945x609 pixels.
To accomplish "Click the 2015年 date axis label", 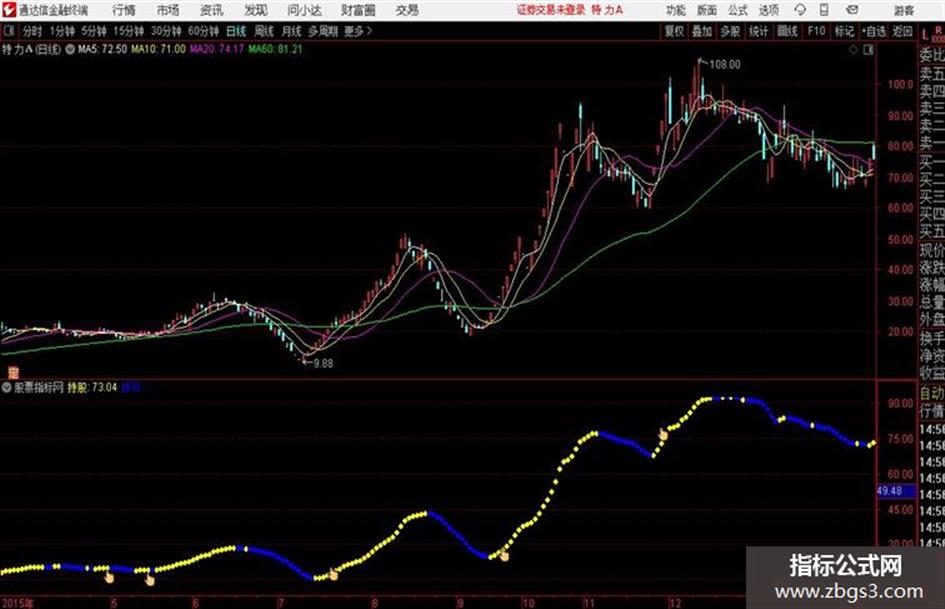I will [18, 603].
